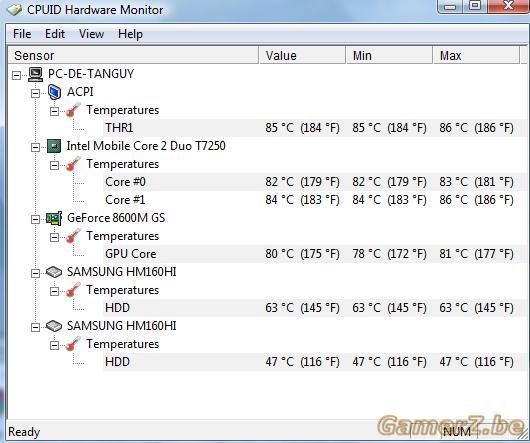Collapse Temperatures under second SAMSUNG HM160HI
This screenshot has width=530, height=443.
point(54,345)
